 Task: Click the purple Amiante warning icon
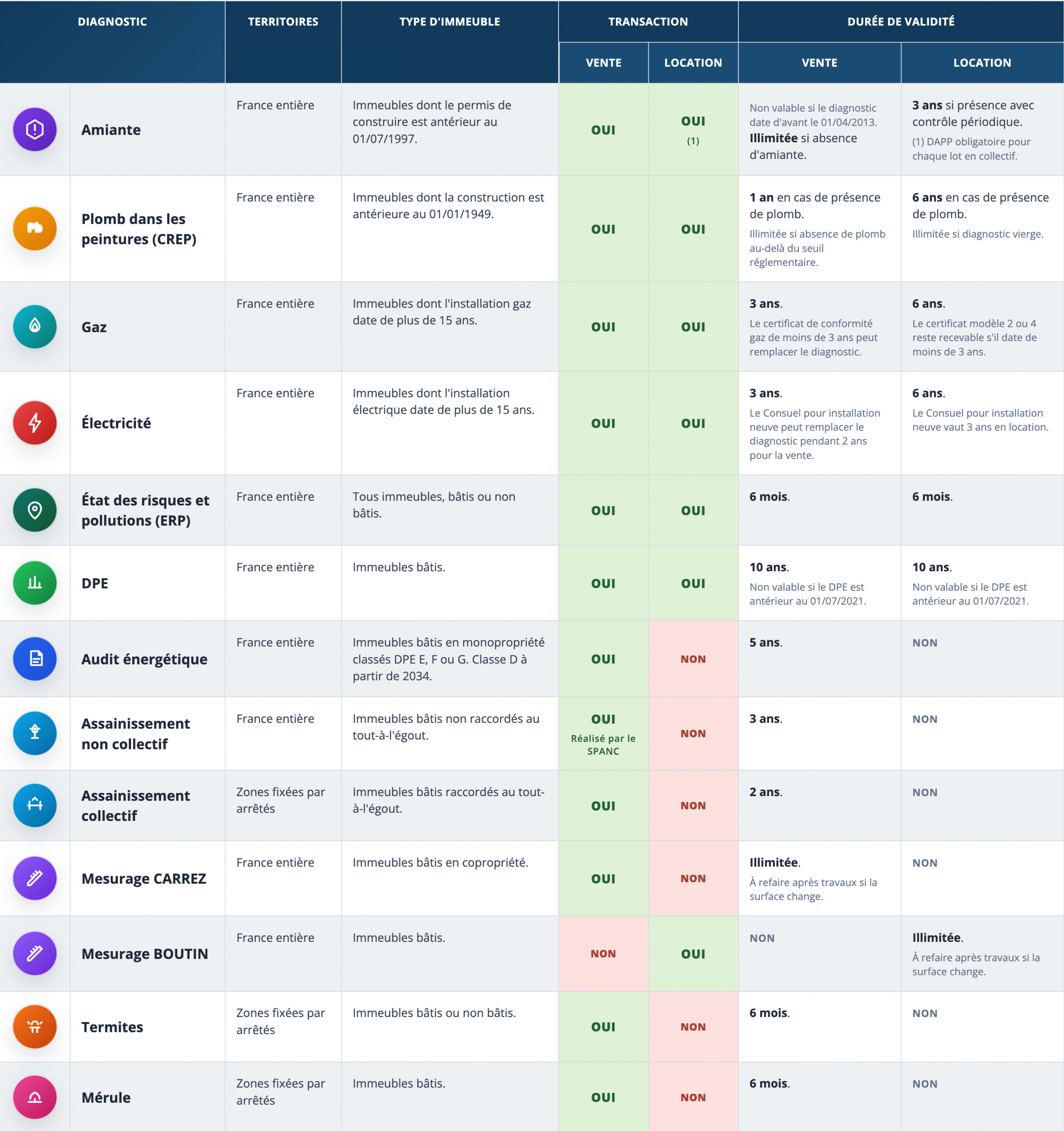[x=35, y=130]
